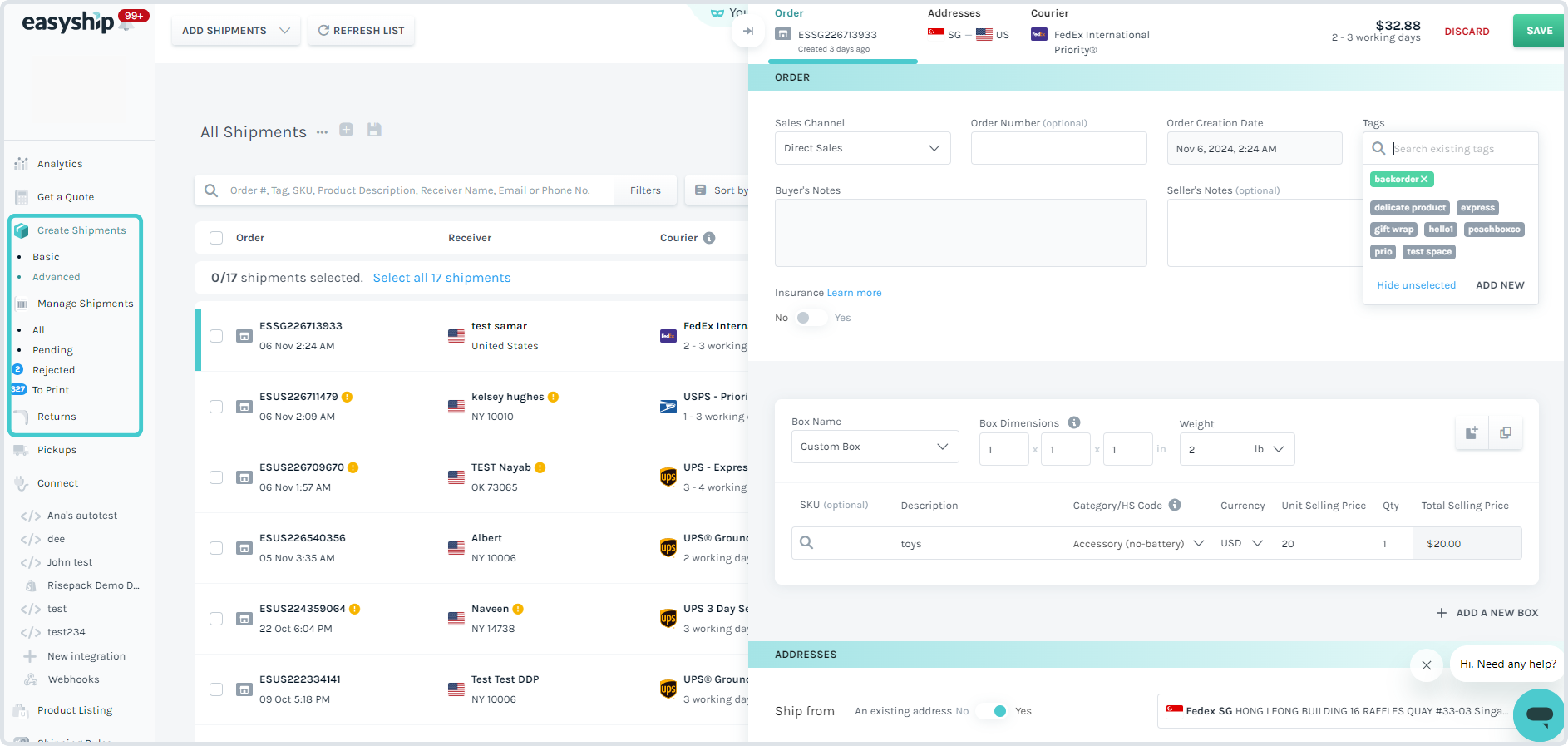Screen dimensions: 1568x746
Task: Click the save view floppy disk icon
Action: click(374, 130)
